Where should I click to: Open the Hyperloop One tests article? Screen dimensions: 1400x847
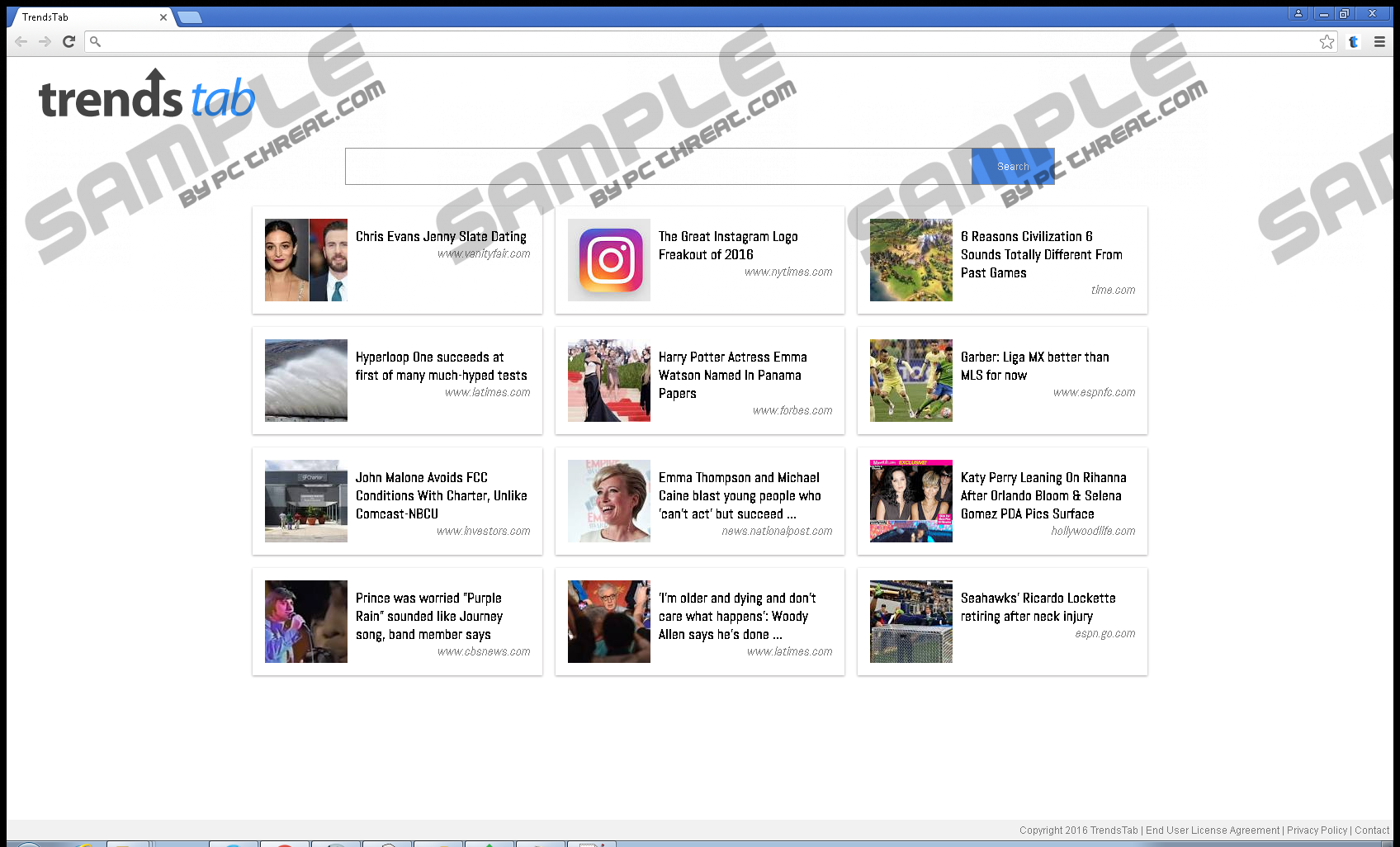point(441,366)
